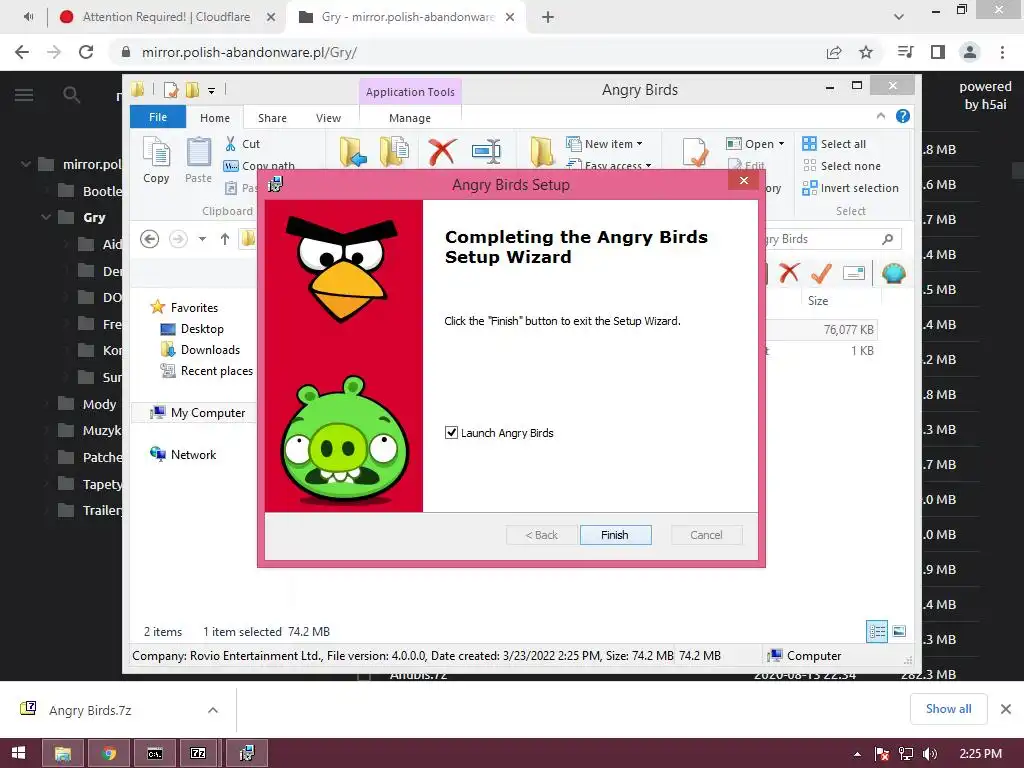This screenshot has height=768, width=1024.
Task: Open the Mody folder in the tree
Action: coord(88,404)
